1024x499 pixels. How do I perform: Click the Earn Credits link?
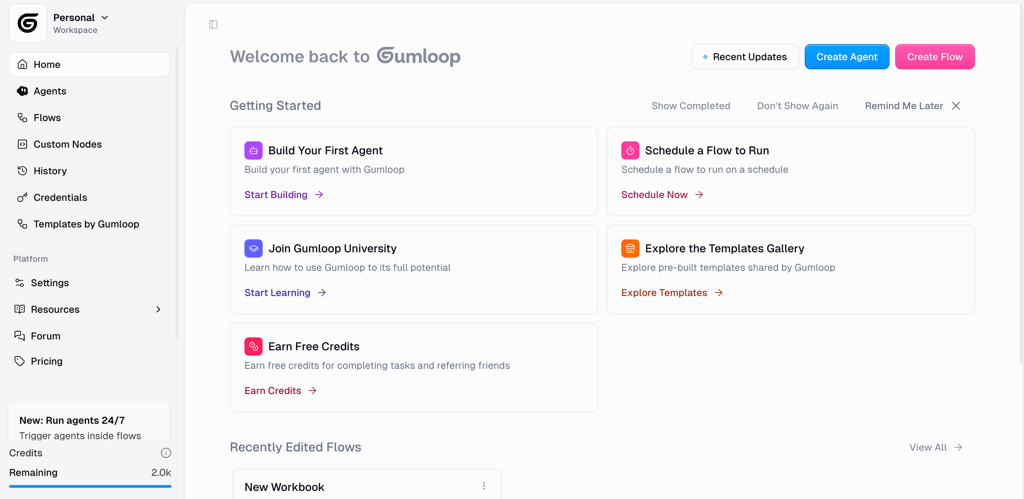(x=281, y=391)
